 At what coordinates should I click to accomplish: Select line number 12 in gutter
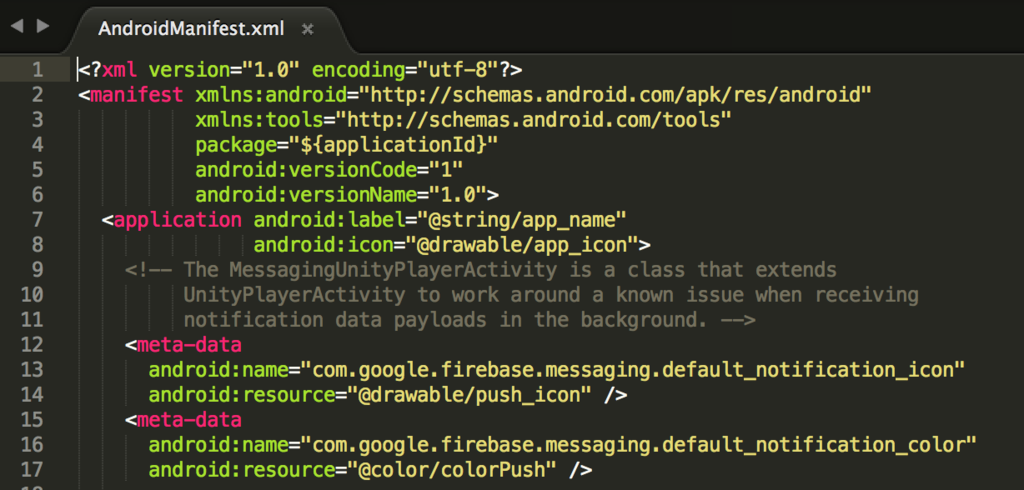click(x=31, y=344)
